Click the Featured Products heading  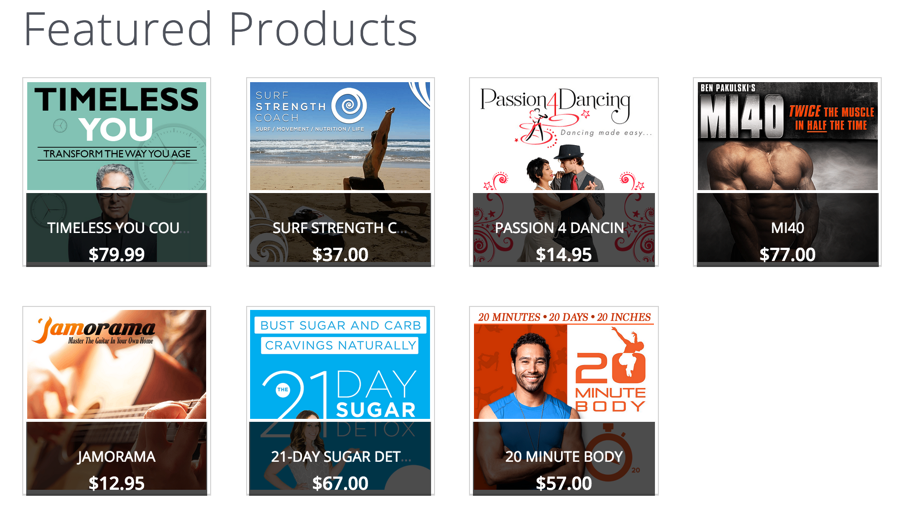coord(220,29)
